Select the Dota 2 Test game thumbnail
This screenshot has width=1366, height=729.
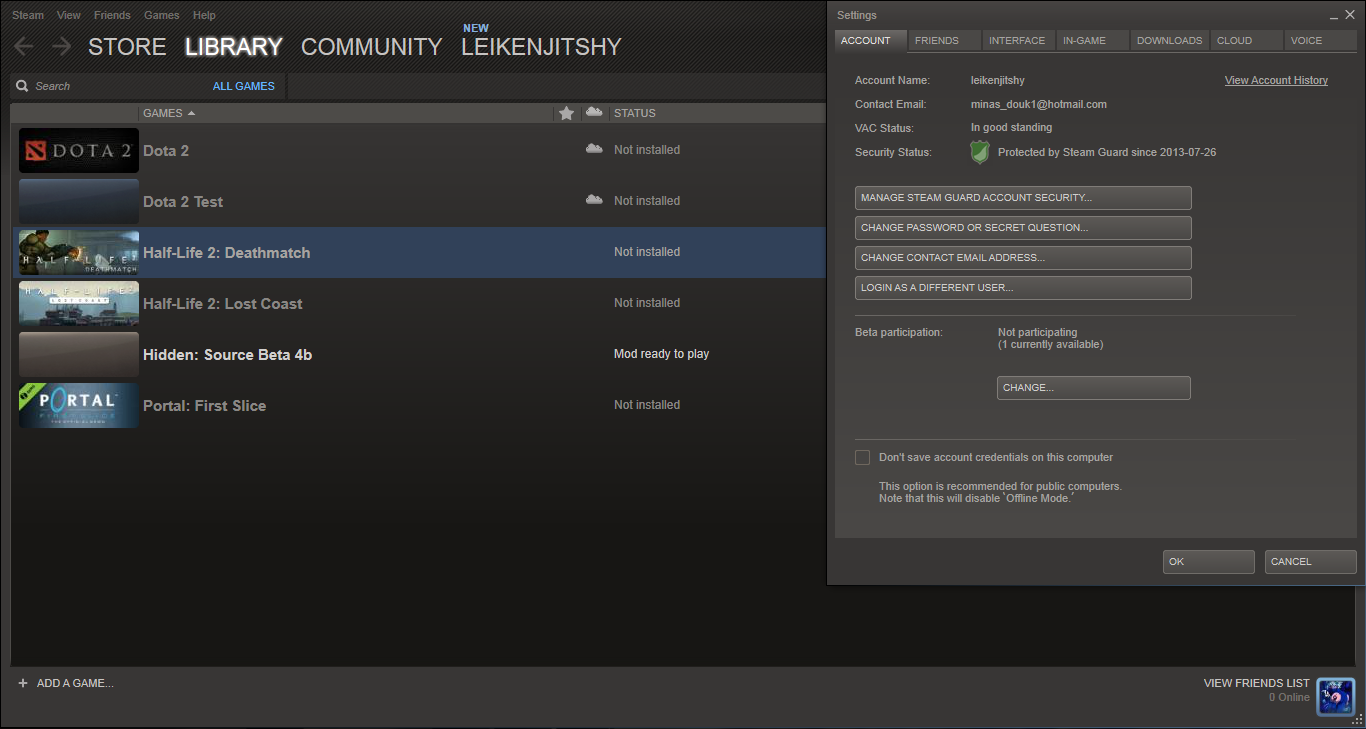(x=79, y=201)
